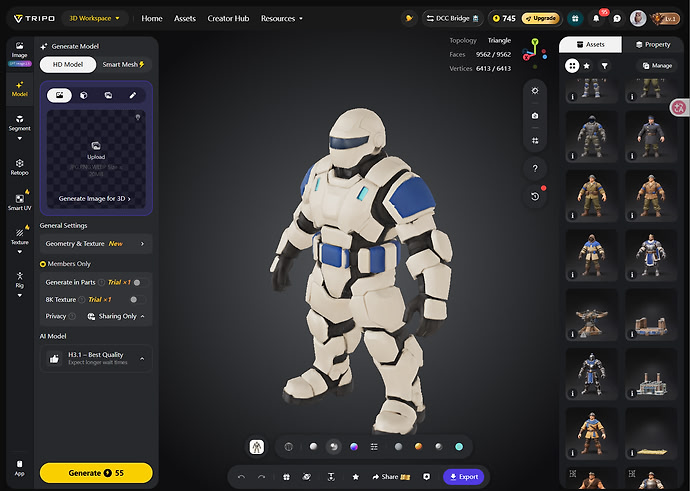Image resolution: width=690 pixels, height=491 pixels.
Task: Open the Resources dropdown menu
Action: click(x=282, y=18)
